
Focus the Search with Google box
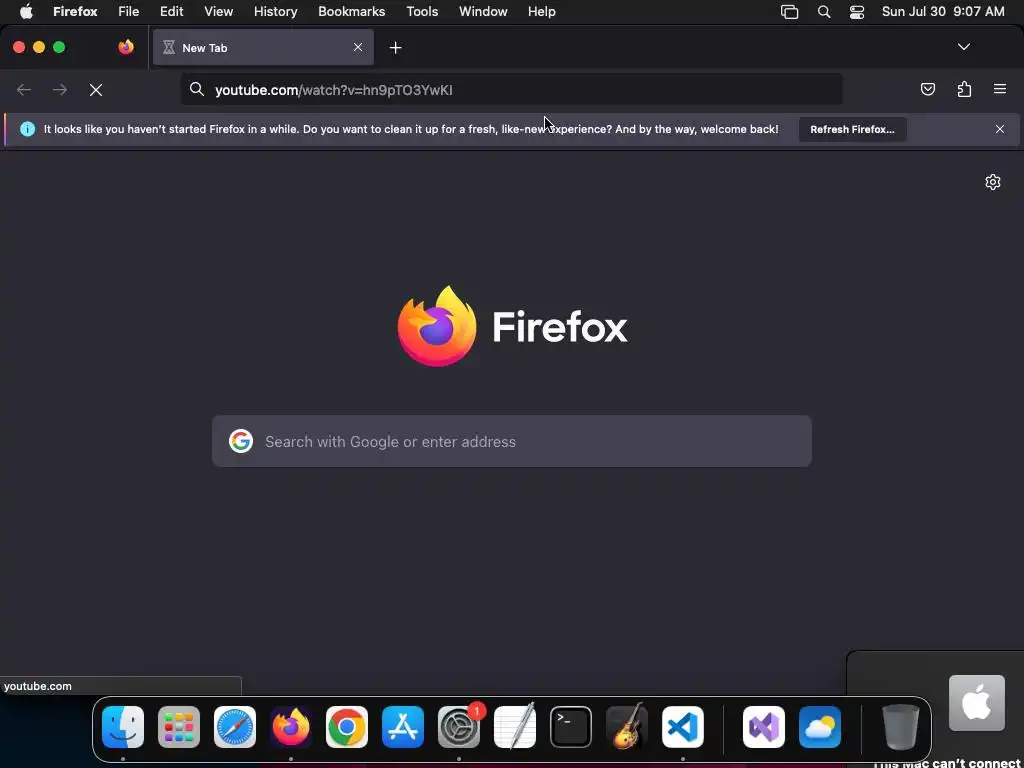tap(512, 441)
